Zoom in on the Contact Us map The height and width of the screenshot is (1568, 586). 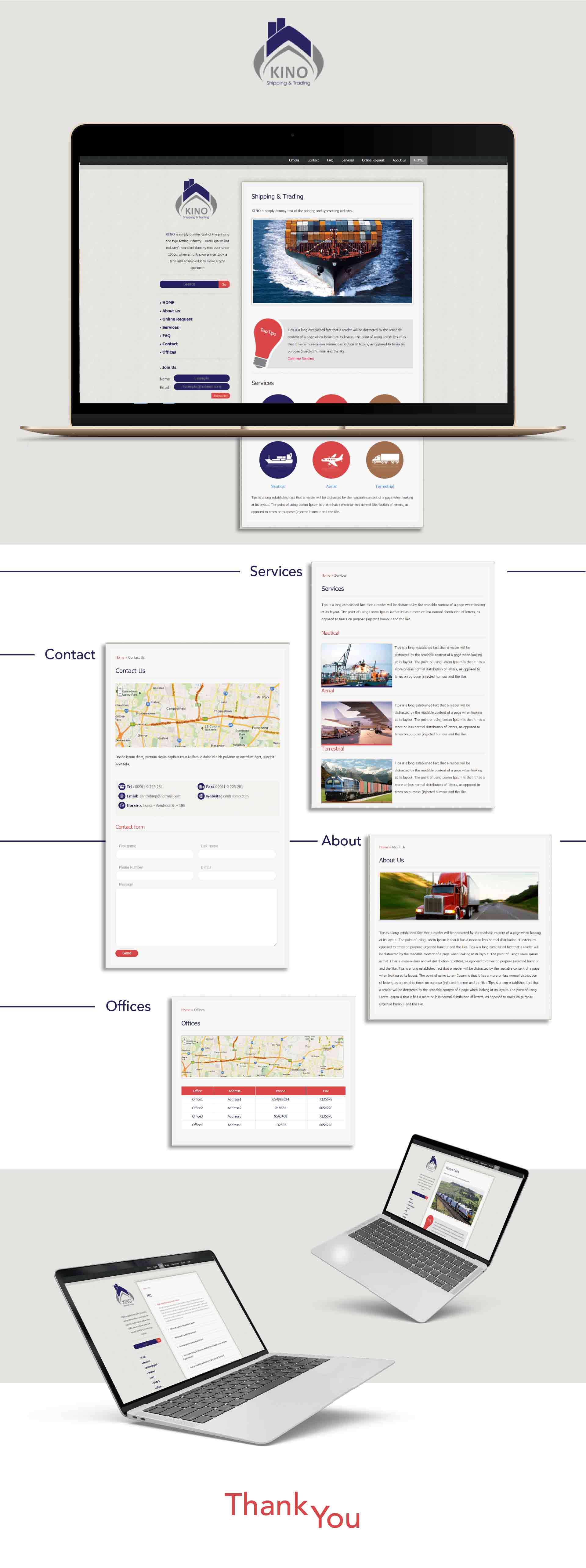[x=120, y=688]
